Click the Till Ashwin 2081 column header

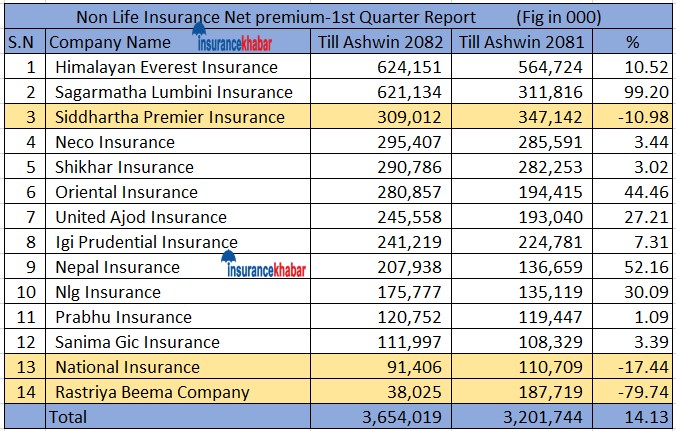520,43
